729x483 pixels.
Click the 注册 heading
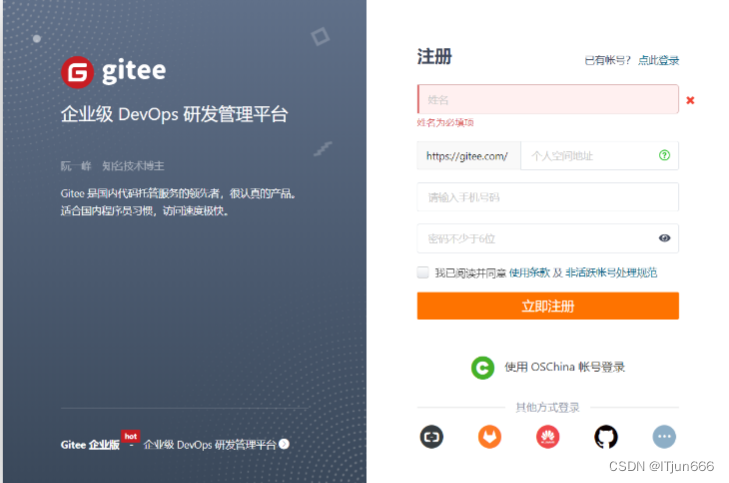pyautogui.click(x=434, y=57)
